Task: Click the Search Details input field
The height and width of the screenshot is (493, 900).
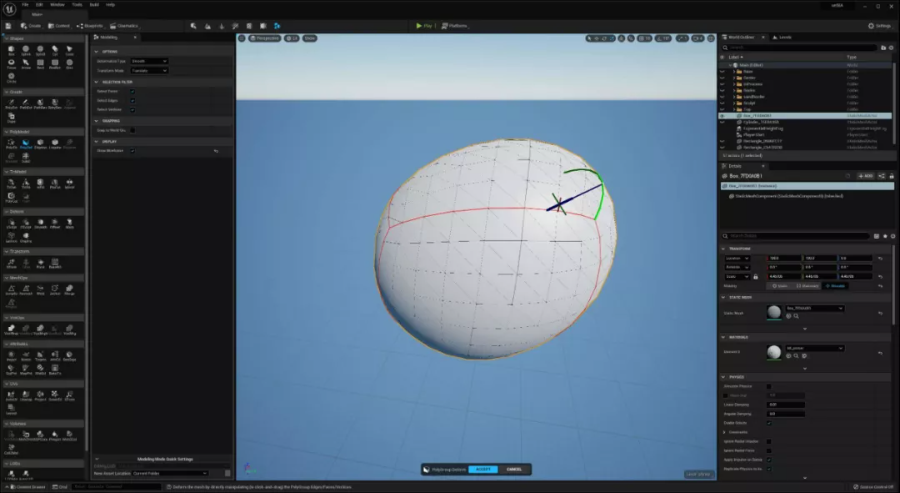Action: point(796,236)
